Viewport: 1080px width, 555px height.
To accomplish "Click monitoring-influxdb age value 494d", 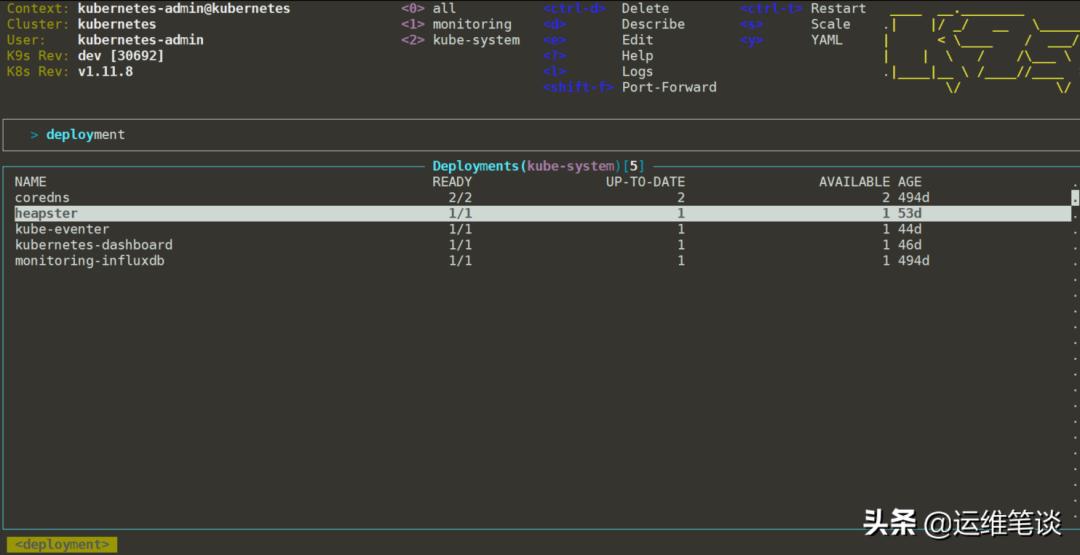I will coord(913,261).
